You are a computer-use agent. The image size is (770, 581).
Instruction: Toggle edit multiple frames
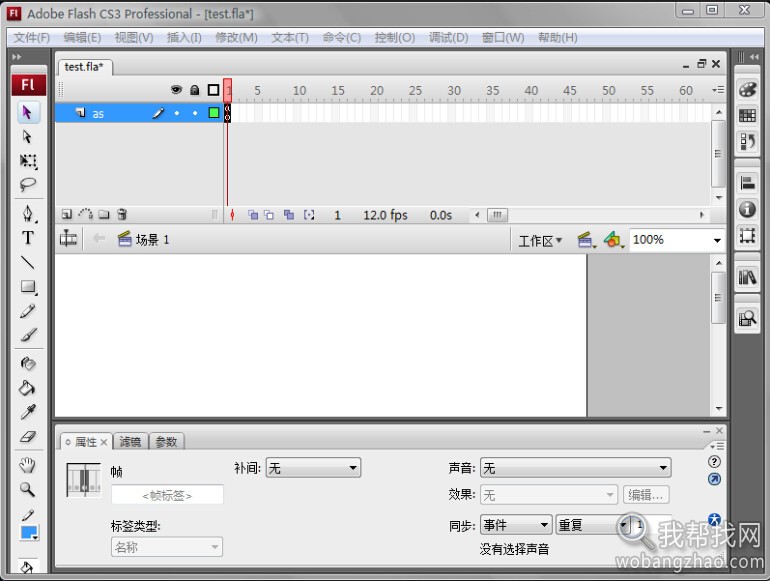[289, 215]
